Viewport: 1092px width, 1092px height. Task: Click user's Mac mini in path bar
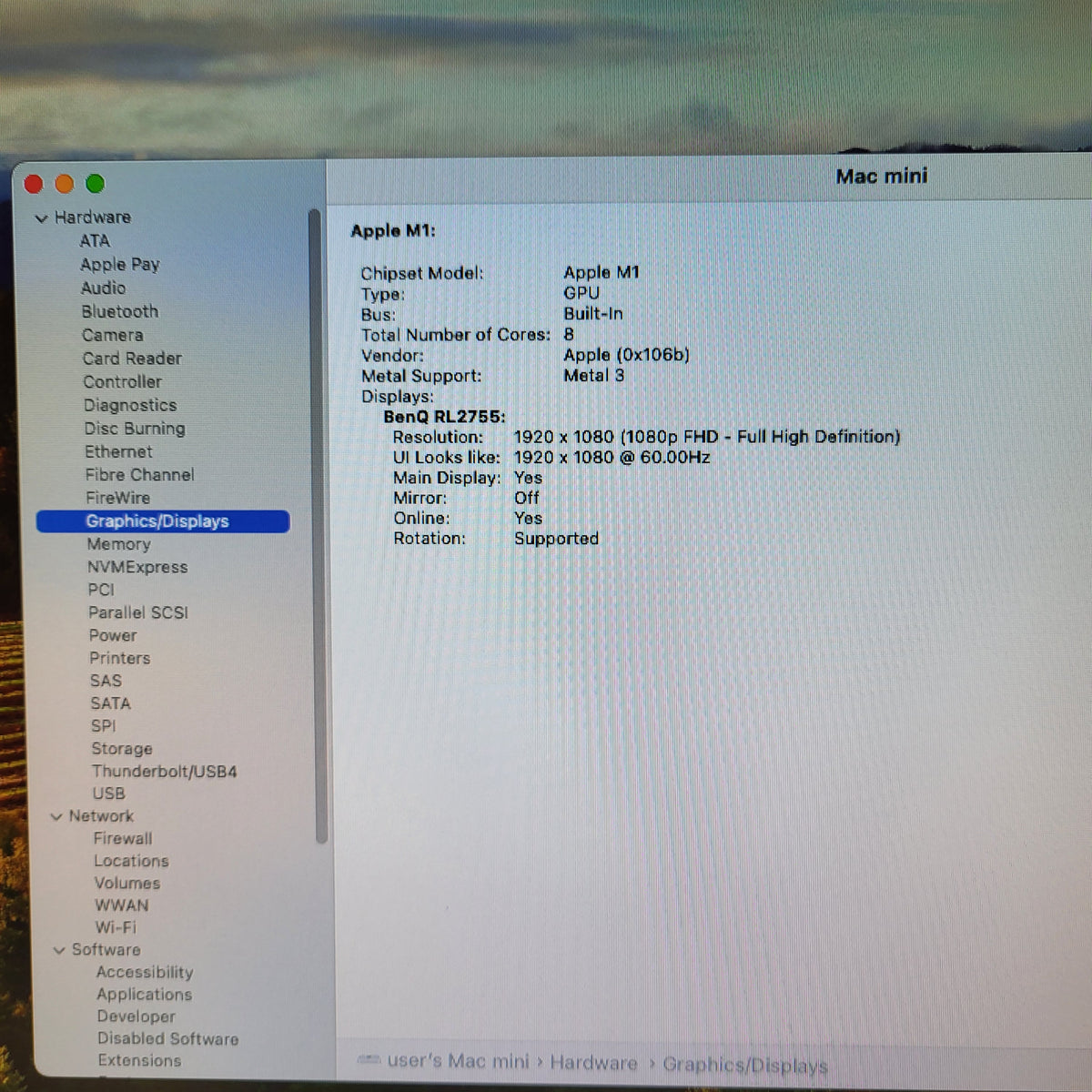[458, 1062]
